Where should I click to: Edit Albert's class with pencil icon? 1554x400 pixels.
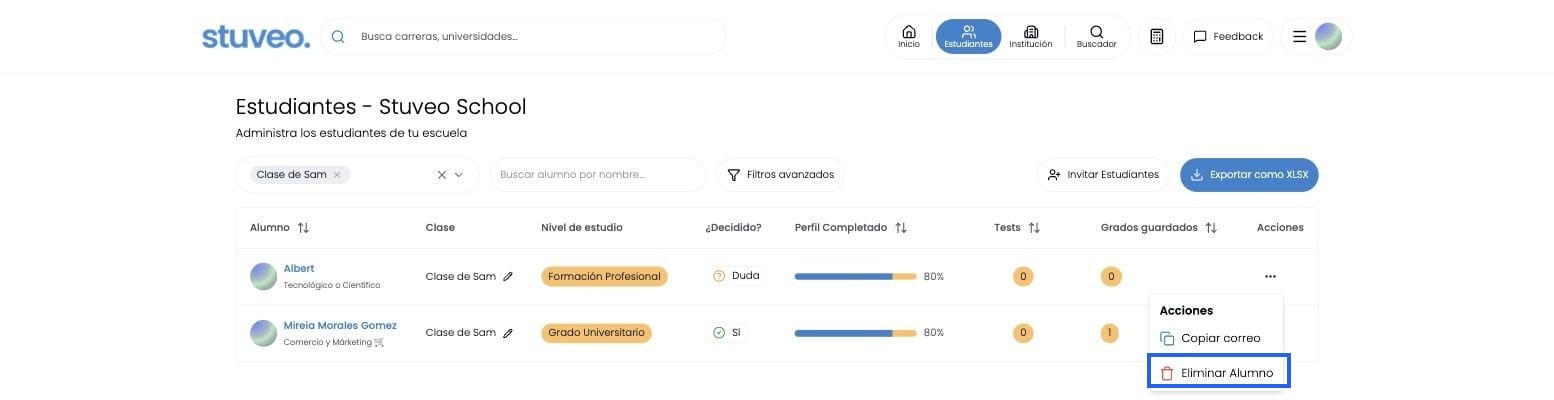(x=508, y=276)
